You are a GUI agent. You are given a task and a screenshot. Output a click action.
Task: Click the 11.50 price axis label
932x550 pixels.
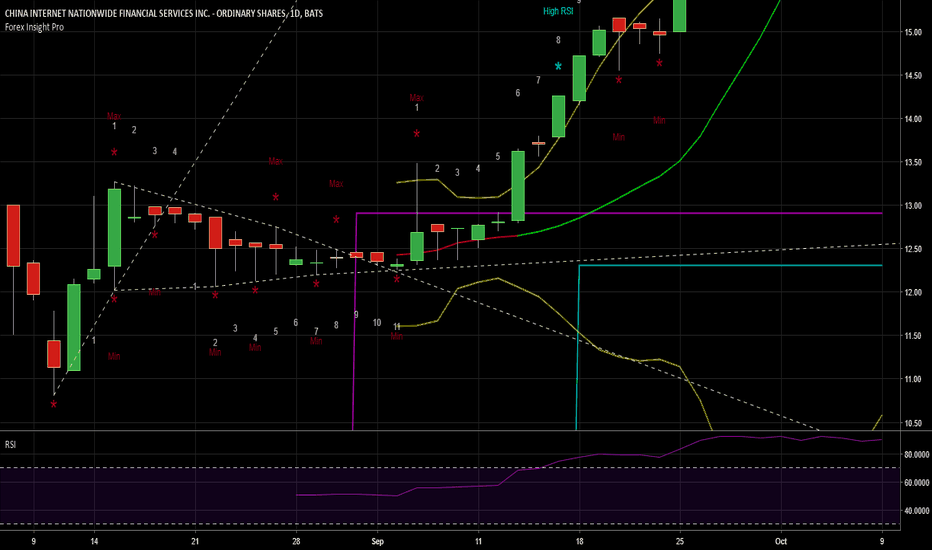pos(913,336)
